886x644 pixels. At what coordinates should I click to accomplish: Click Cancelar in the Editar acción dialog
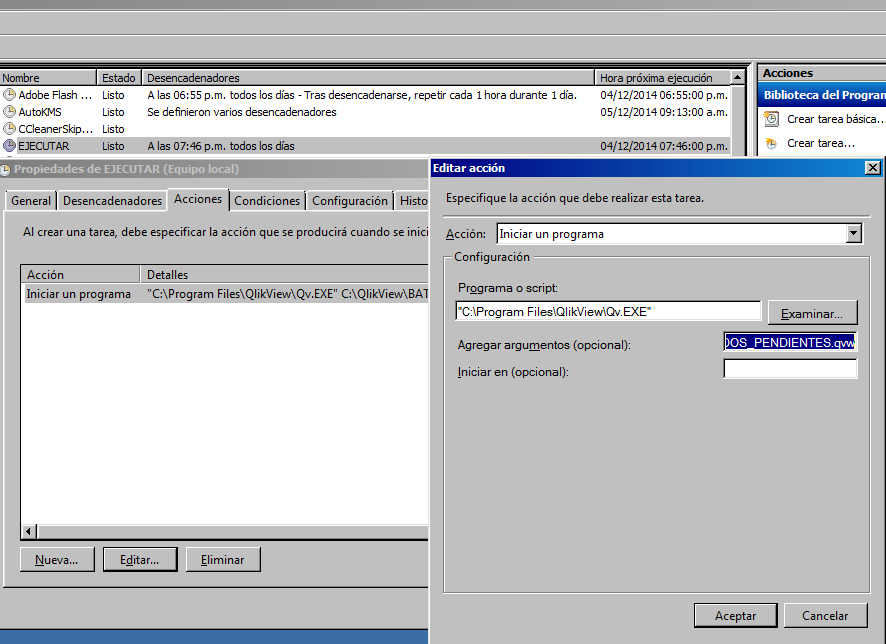(827, 615)
